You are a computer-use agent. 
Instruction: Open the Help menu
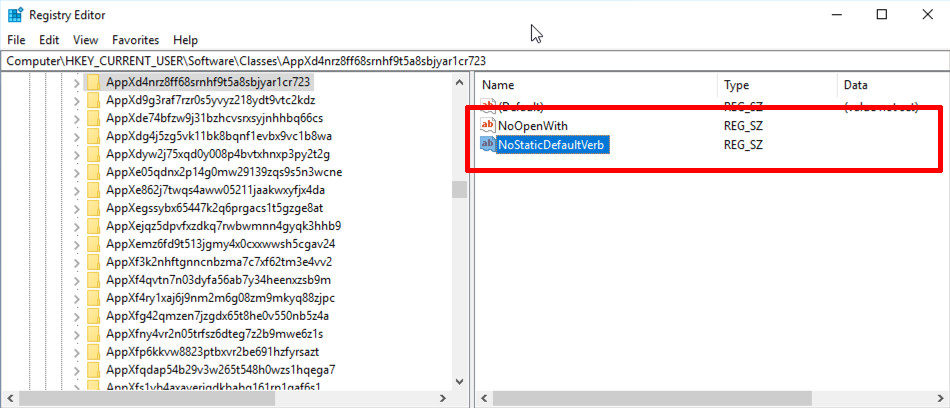coord(185,40)
